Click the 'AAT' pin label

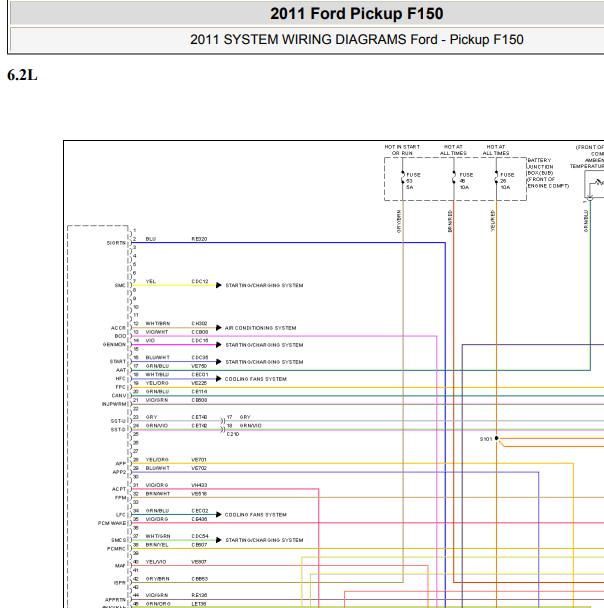click(121, 370)
